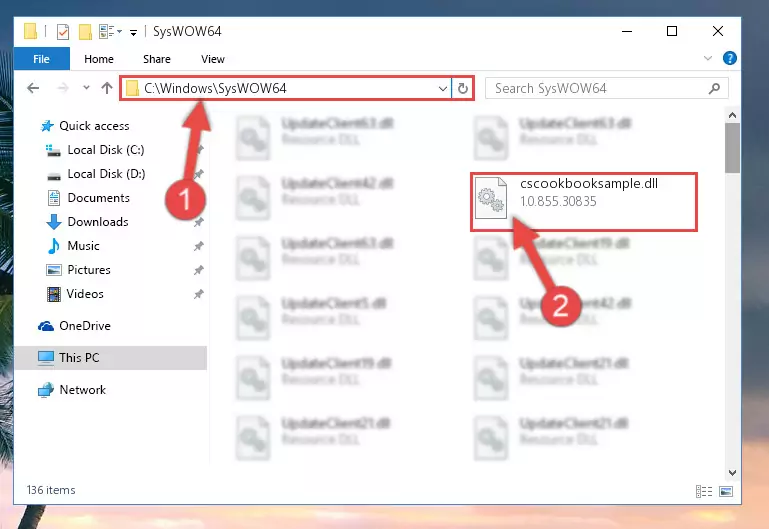Screen dimensions: 769x529
Task: Open Videos in the navigation pane
Action: pos(85,294)
